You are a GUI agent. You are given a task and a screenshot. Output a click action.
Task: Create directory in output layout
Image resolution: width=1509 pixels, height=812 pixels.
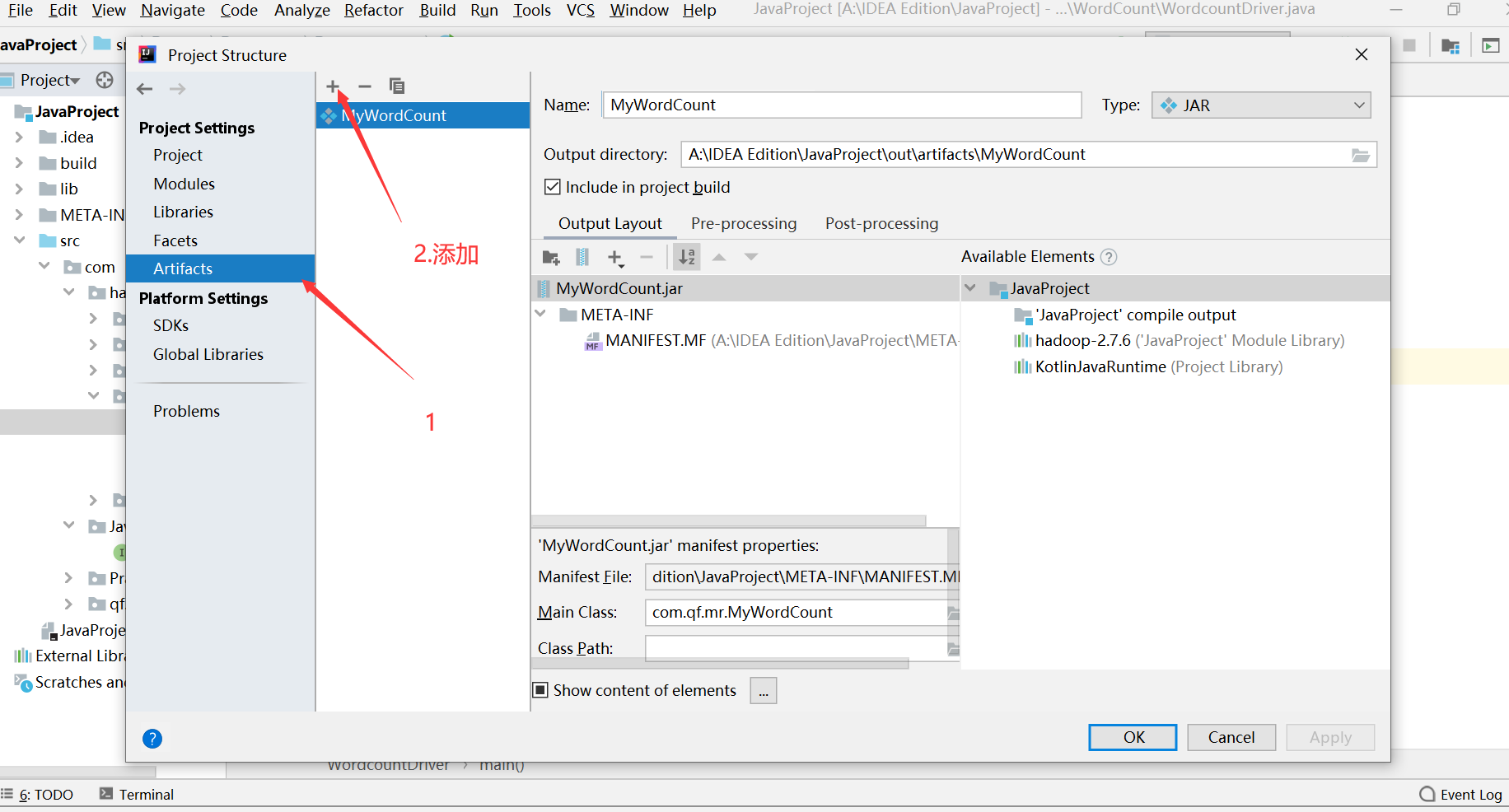click(551, 257)
